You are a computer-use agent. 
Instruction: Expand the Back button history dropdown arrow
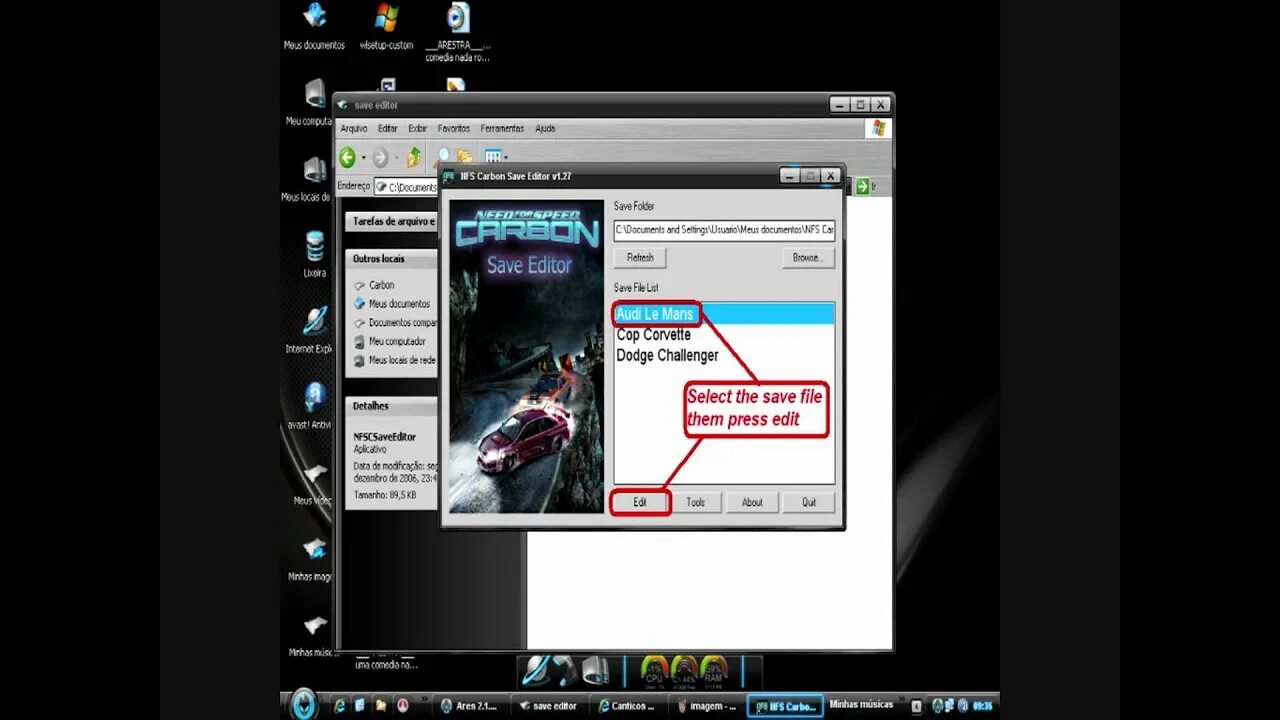pos(363,158)
